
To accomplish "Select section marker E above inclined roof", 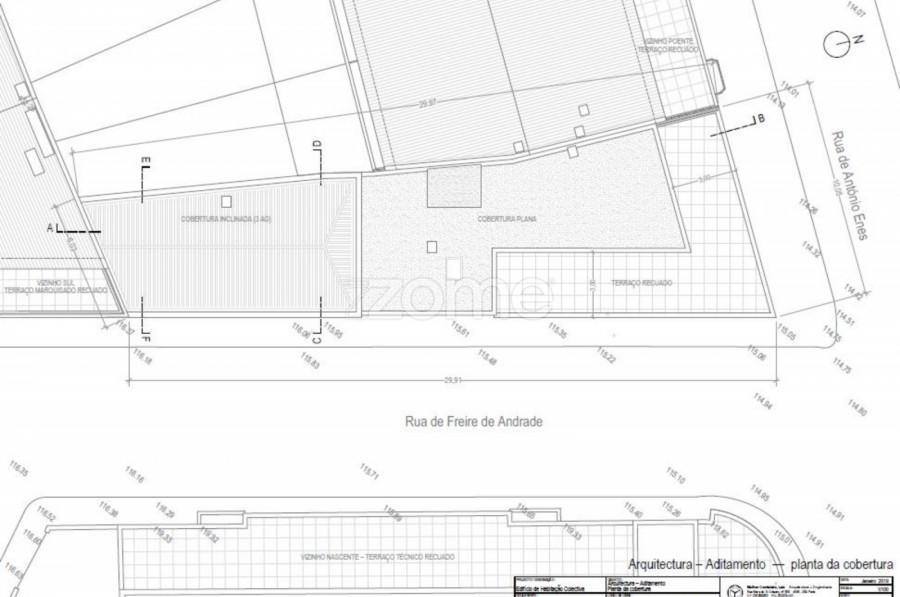I will 145,160.
